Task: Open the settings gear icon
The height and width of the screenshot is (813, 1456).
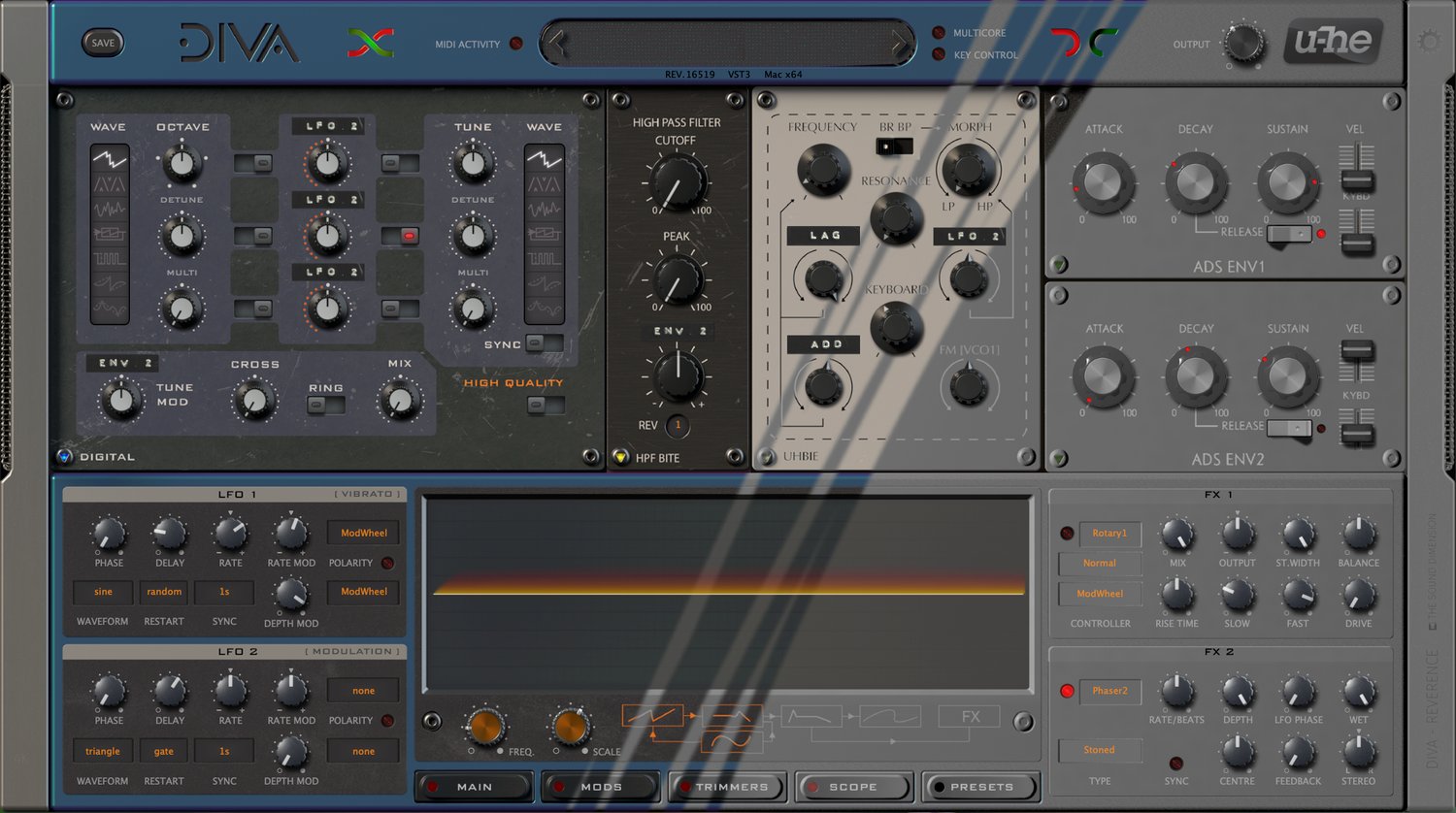Action: point(1429,42)
